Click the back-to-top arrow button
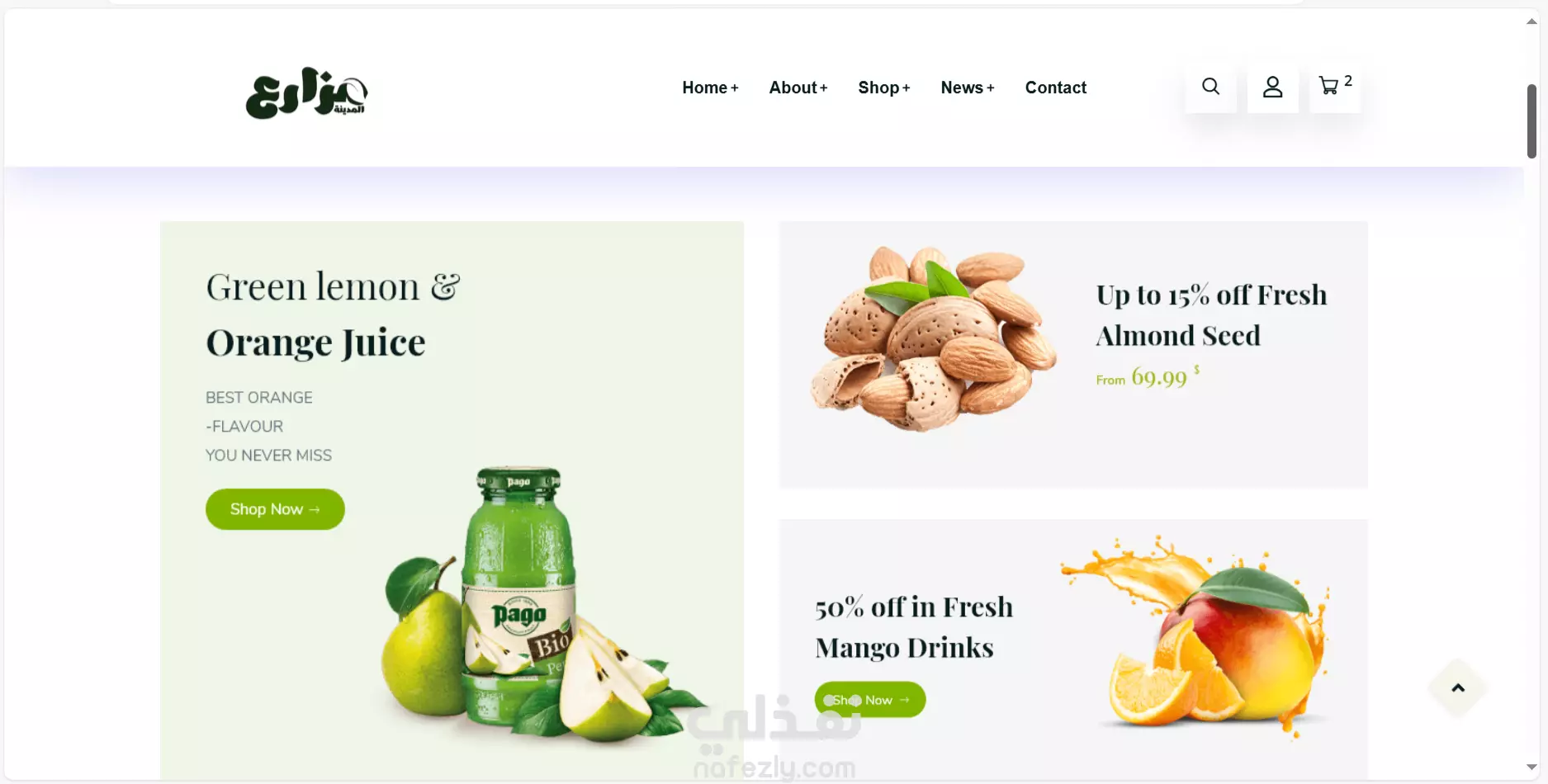Viewport: 1548px width, 784px height. click(x=1458, y=687)
